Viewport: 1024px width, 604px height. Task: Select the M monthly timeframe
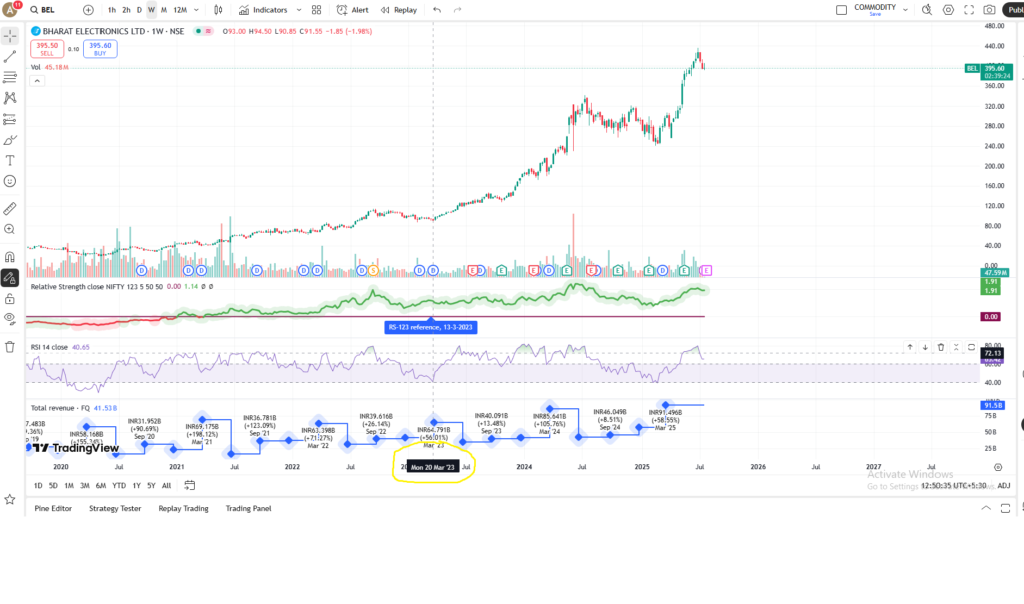click(164, 10)
